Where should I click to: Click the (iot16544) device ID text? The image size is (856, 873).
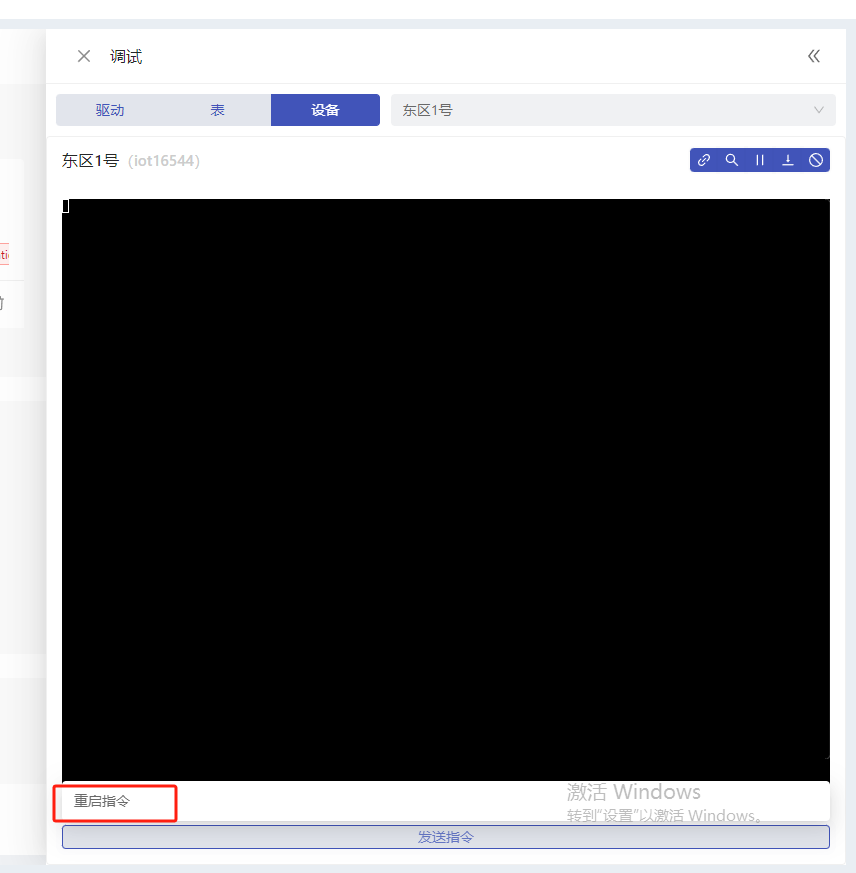click(164, 161)
